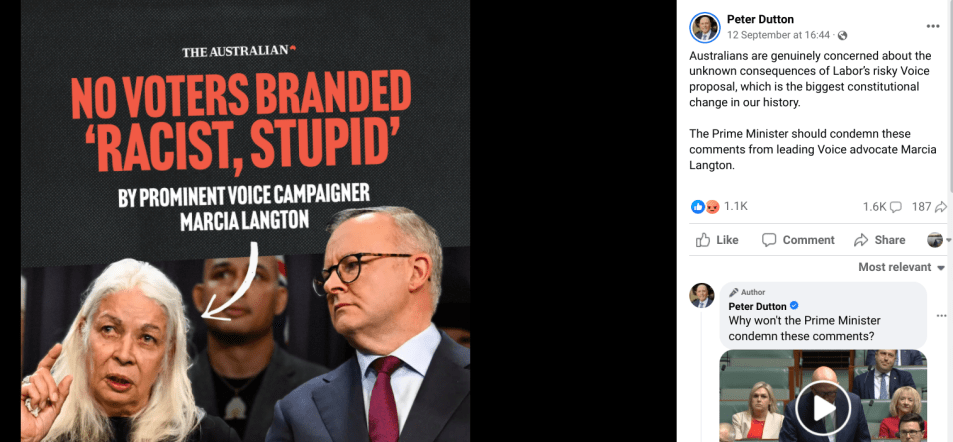Open the post options three-dot menu
953x442 pixels.
932,26
